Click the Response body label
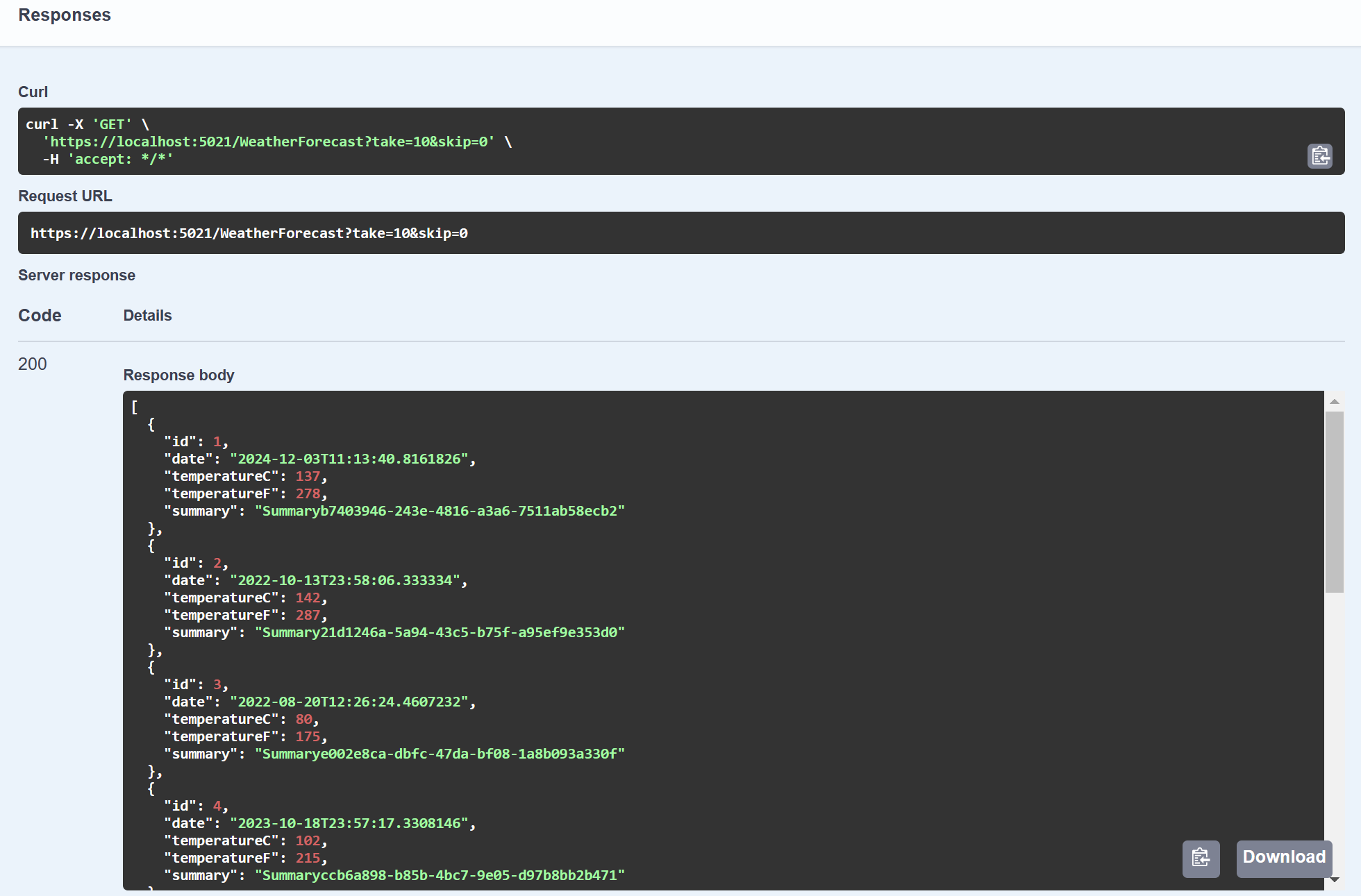 (178, 375)
